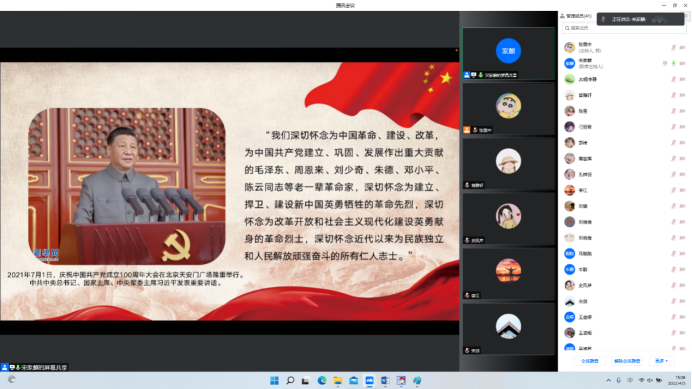
Task: Select the Crayon Shin-chan avatar video tile
Action: click(x=508, y=109)
